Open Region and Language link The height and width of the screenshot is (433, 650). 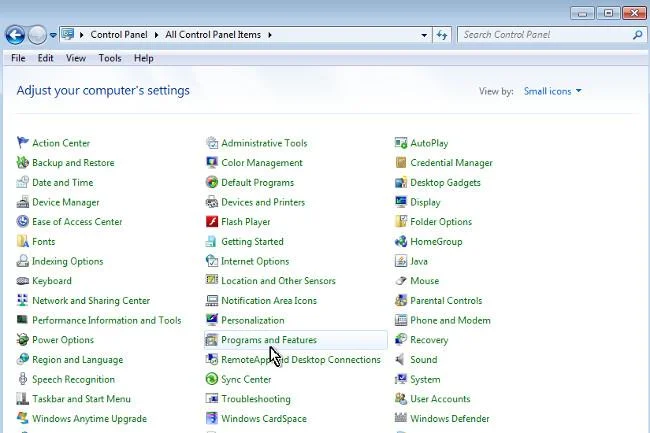pos(78,360)
